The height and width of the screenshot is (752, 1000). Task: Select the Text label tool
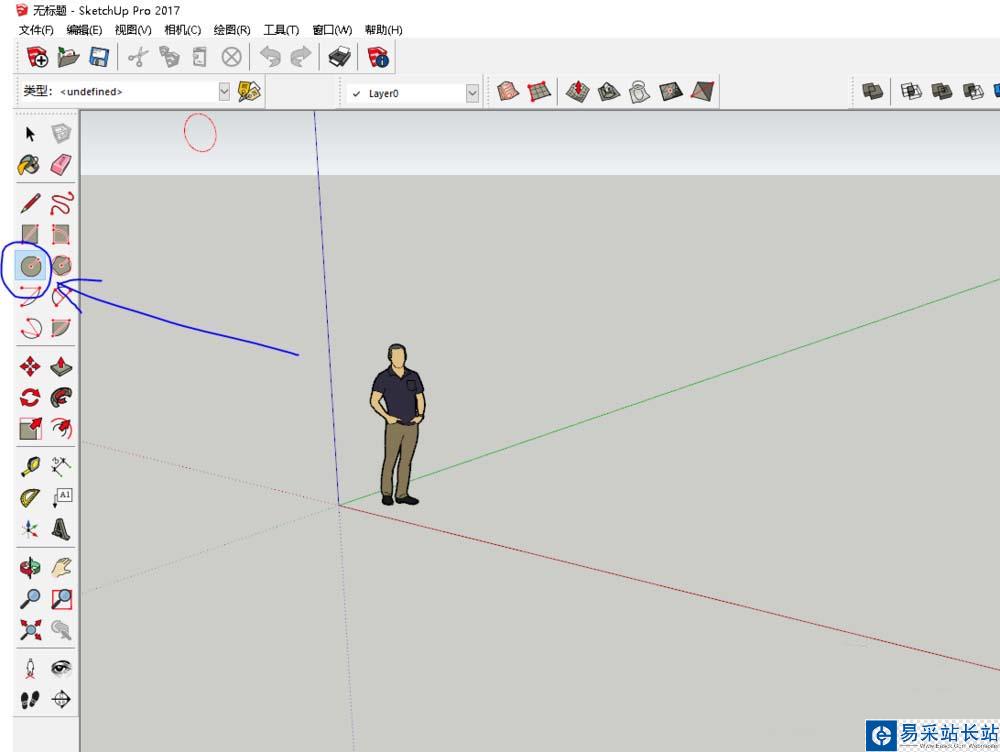pyautogui.click(x=62, y=498)
